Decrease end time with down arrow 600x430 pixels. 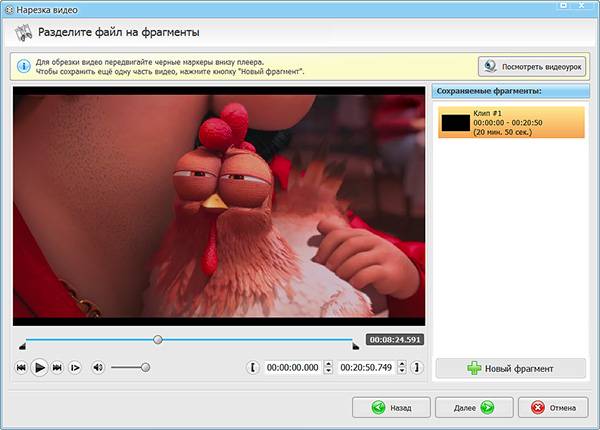click(x=402, y=371)
